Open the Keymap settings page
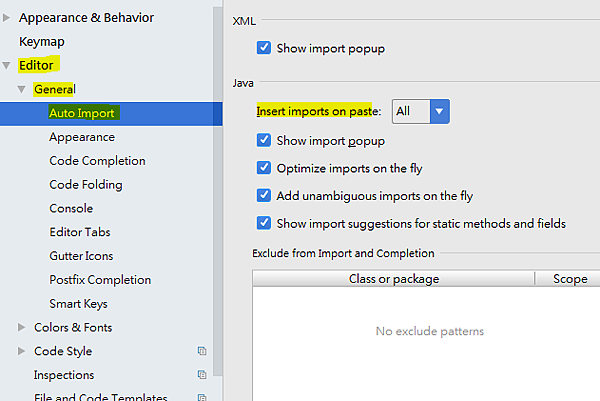Screen dimensions: 600x401 (41, 42)
